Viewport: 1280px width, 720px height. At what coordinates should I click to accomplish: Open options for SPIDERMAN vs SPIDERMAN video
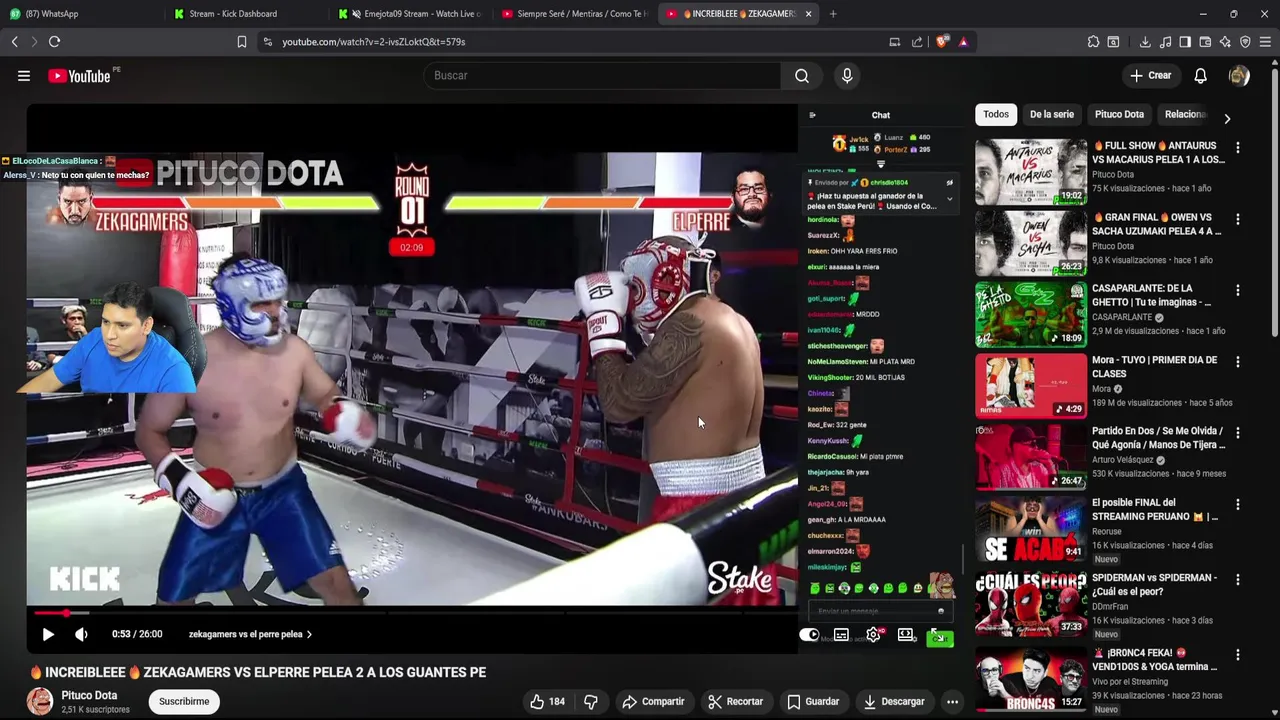1238,579
